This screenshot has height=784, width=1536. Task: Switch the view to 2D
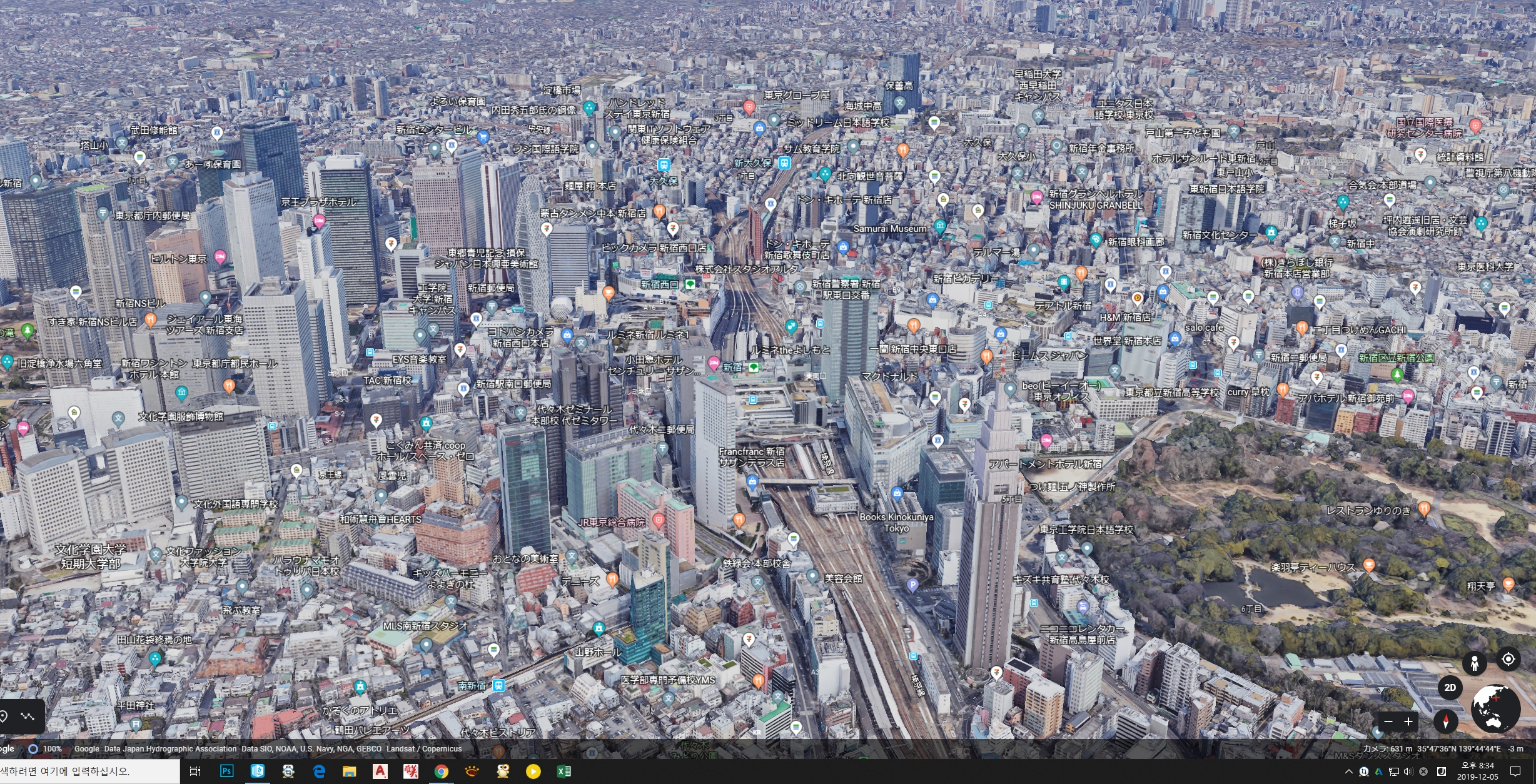click(1450, 688)
